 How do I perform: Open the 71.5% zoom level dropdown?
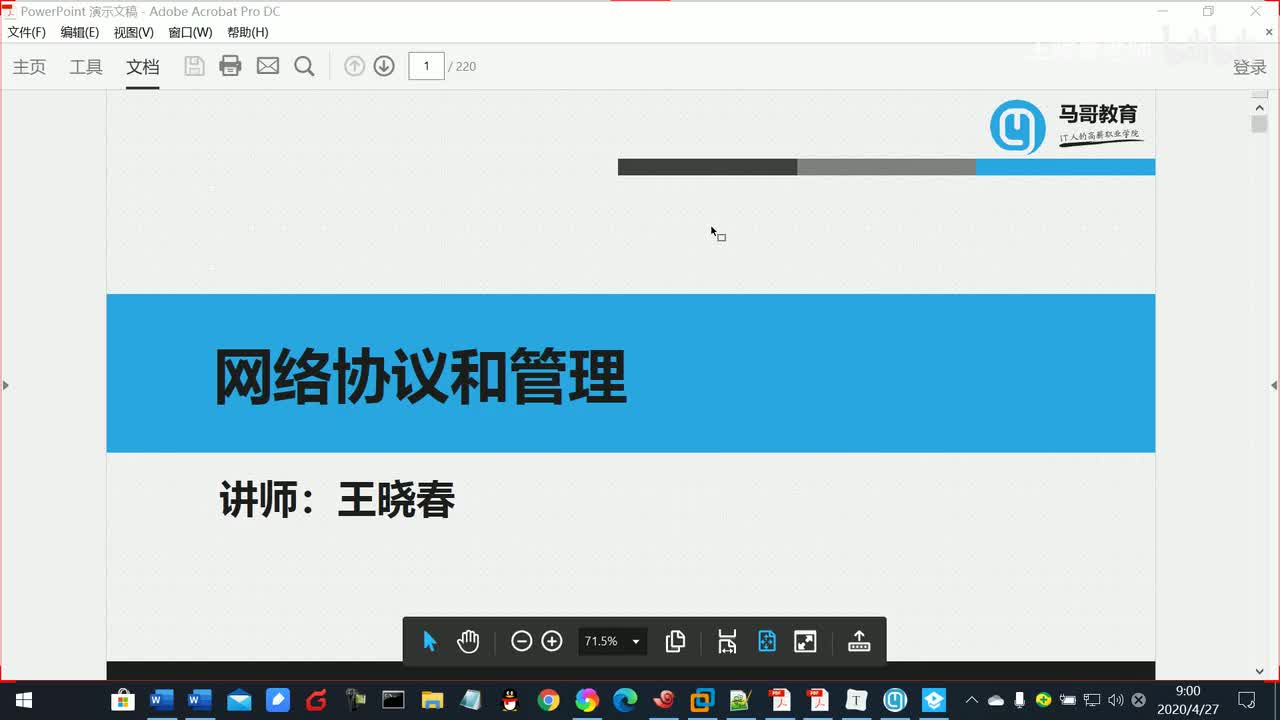(x=612, y=641)
